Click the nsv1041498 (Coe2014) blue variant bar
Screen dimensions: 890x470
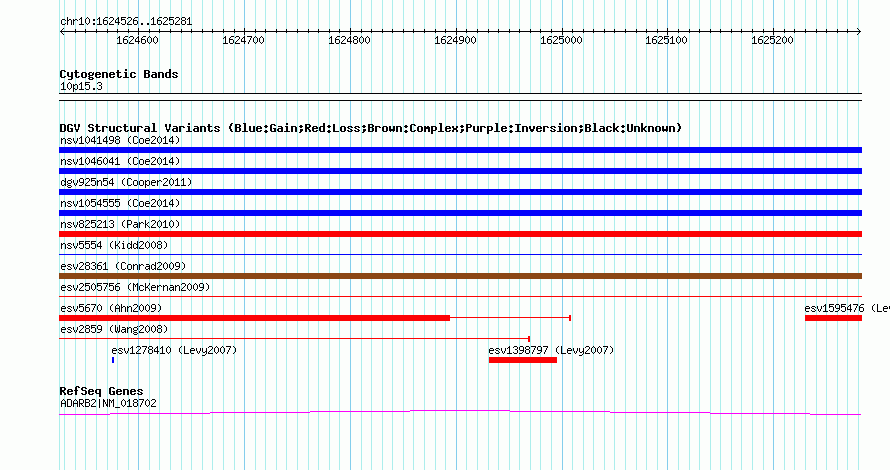tap(460, 150)
